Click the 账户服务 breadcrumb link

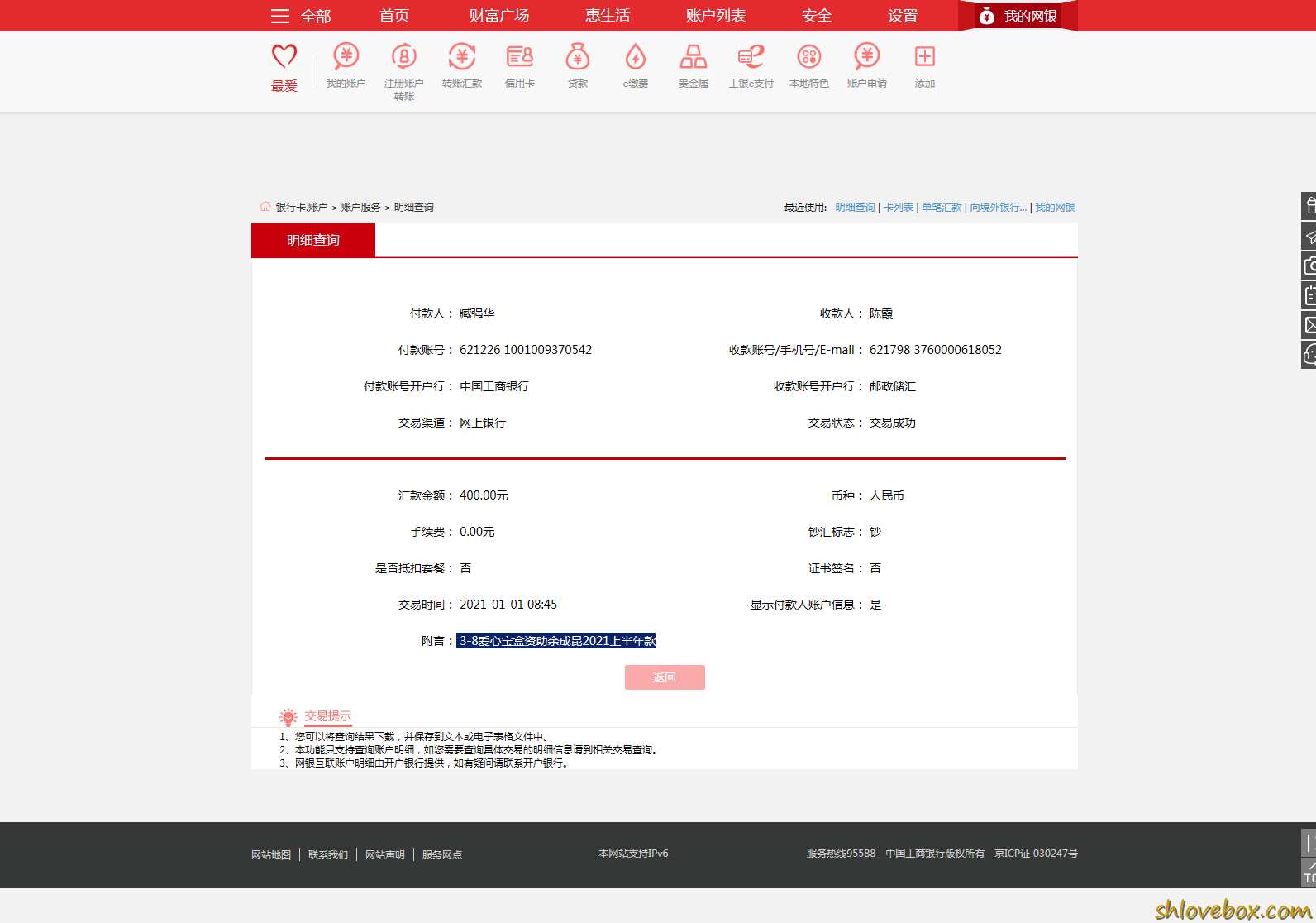tap(361, 208)
